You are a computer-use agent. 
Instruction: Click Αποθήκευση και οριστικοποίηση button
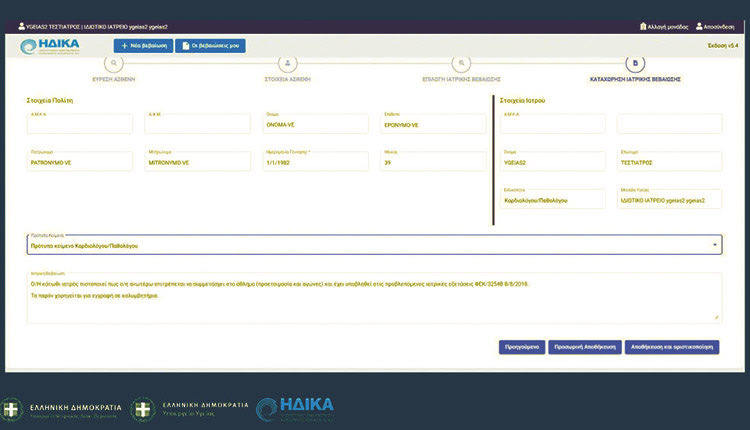click(672, 347)
